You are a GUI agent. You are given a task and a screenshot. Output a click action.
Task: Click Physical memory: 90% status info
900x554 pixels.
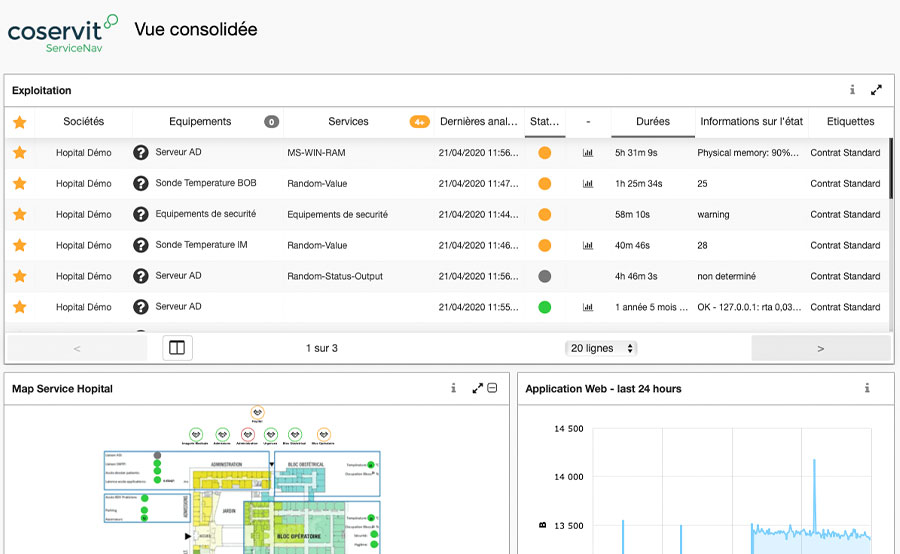(748, 153)
